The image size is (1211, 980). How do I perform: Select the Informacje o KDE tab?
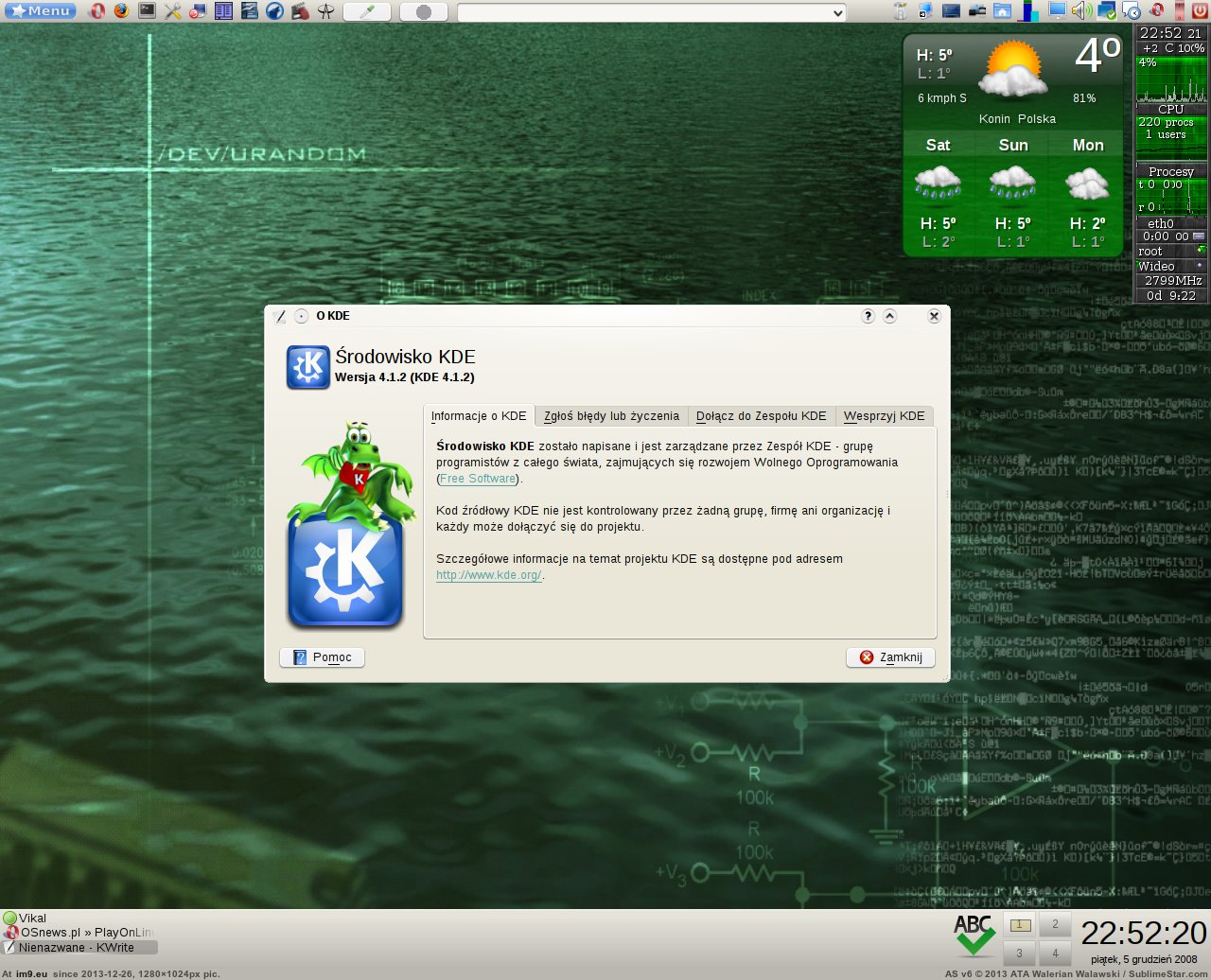point(479,416)
